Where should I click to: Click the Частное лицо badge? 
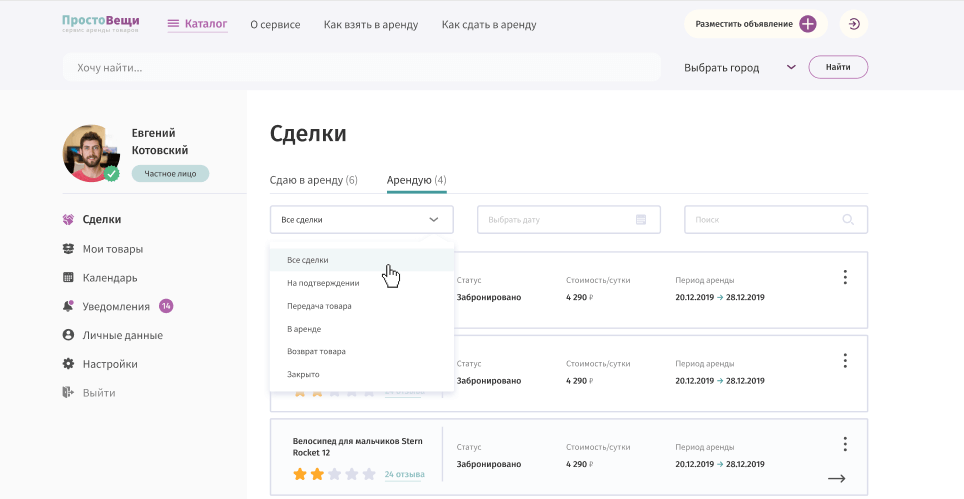click(170, 174)
